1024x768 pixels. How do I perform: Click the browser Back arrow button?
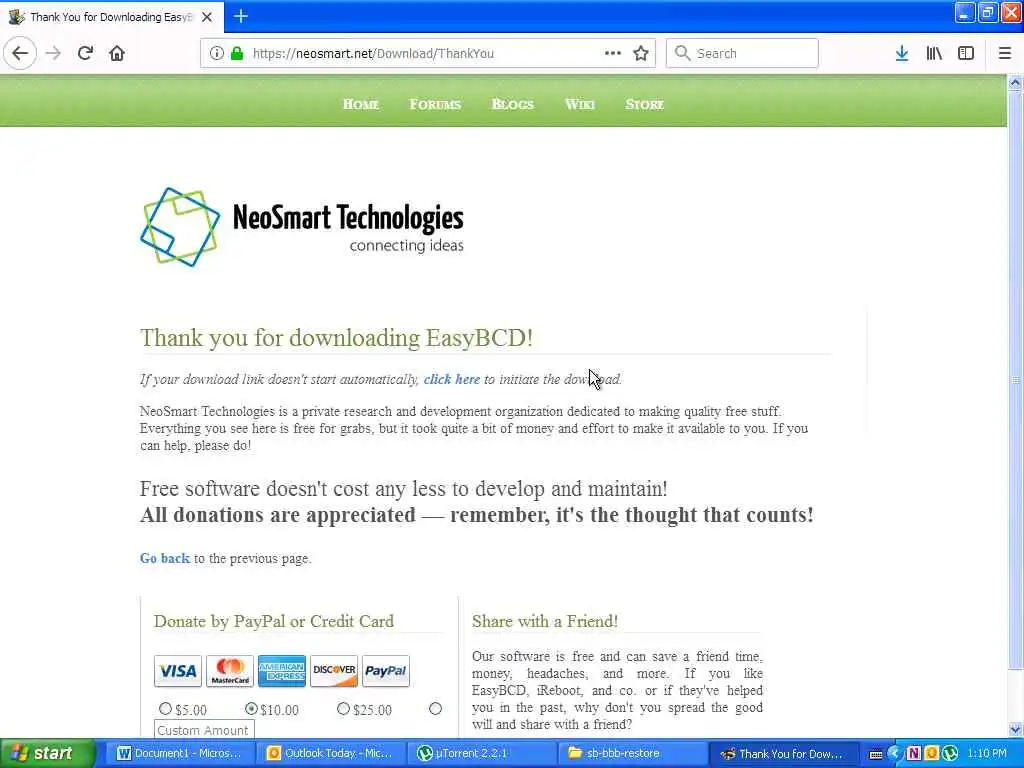click(20, 54)
